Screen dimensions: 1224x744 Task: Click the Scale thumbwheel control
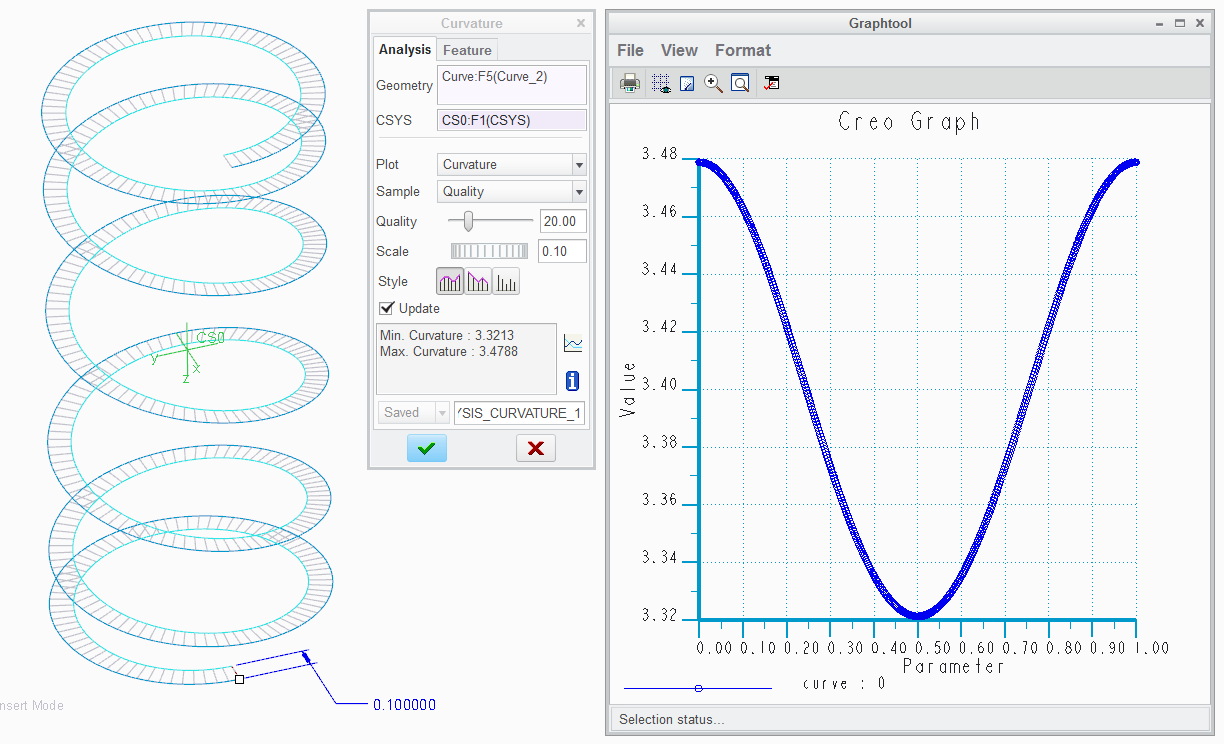489,251
